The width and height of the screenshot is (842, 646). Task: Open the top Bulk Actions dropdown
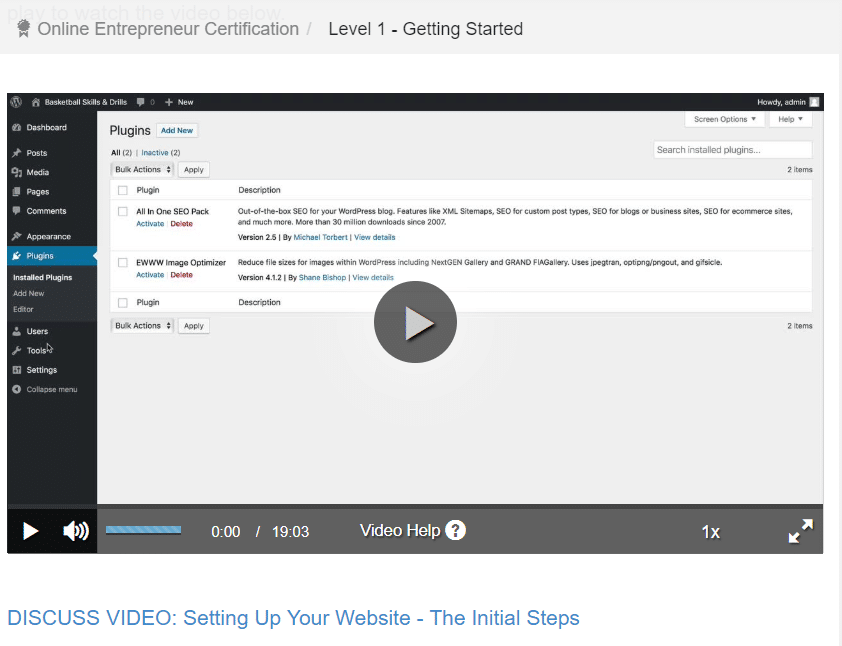click(142, 170)
